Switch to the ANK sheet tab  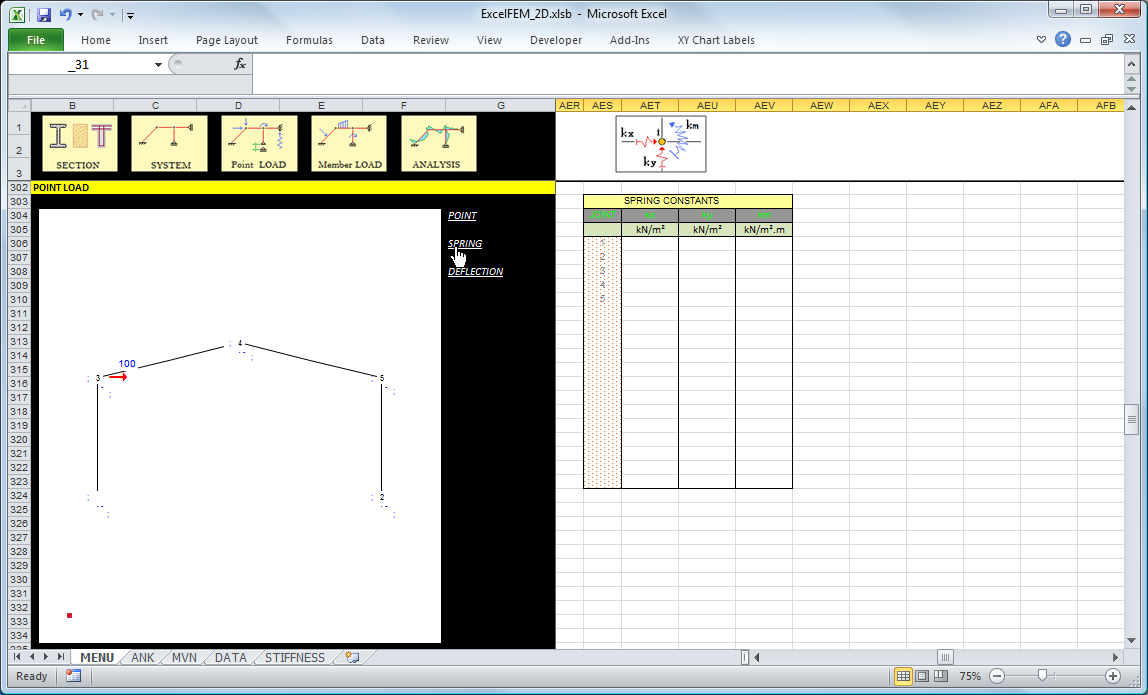tap(143, 658)
